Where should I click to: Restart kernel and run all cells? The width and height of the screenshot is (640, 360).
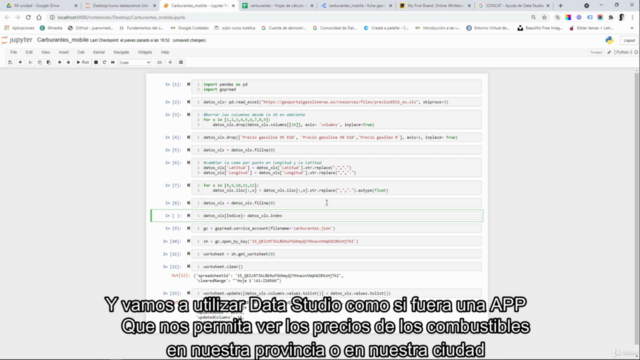pyautogui.click(x=113, y=62)
